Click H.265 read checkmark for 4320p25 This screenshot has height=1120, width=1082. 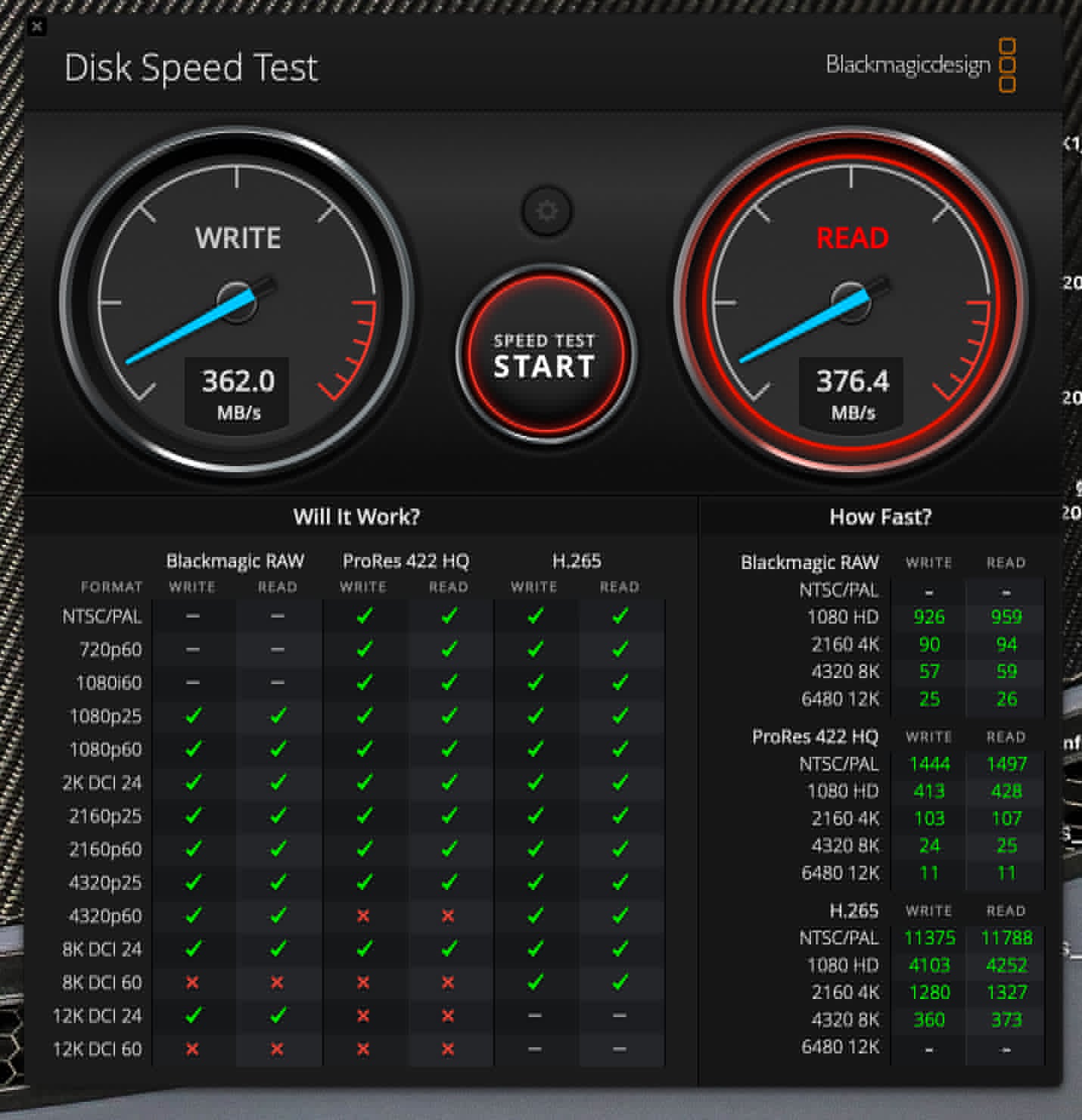620,882
